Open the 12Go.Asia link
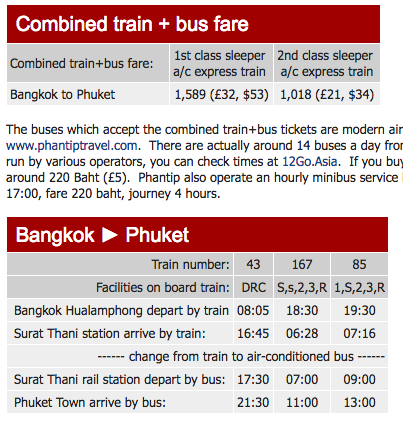403x424 pixels. (x=310, y=162)
